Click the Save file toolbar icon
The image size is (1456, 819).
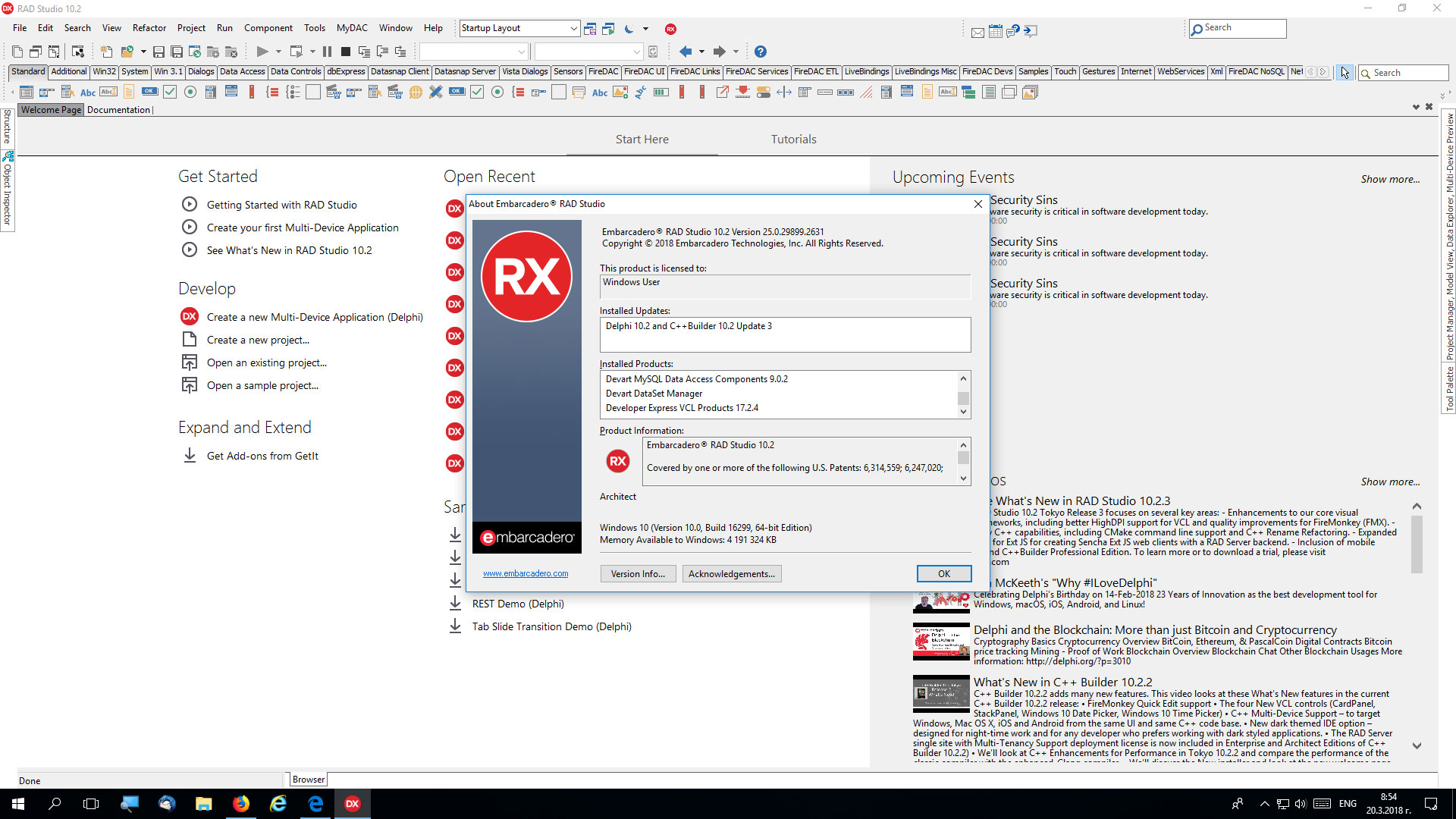point(158,52)
